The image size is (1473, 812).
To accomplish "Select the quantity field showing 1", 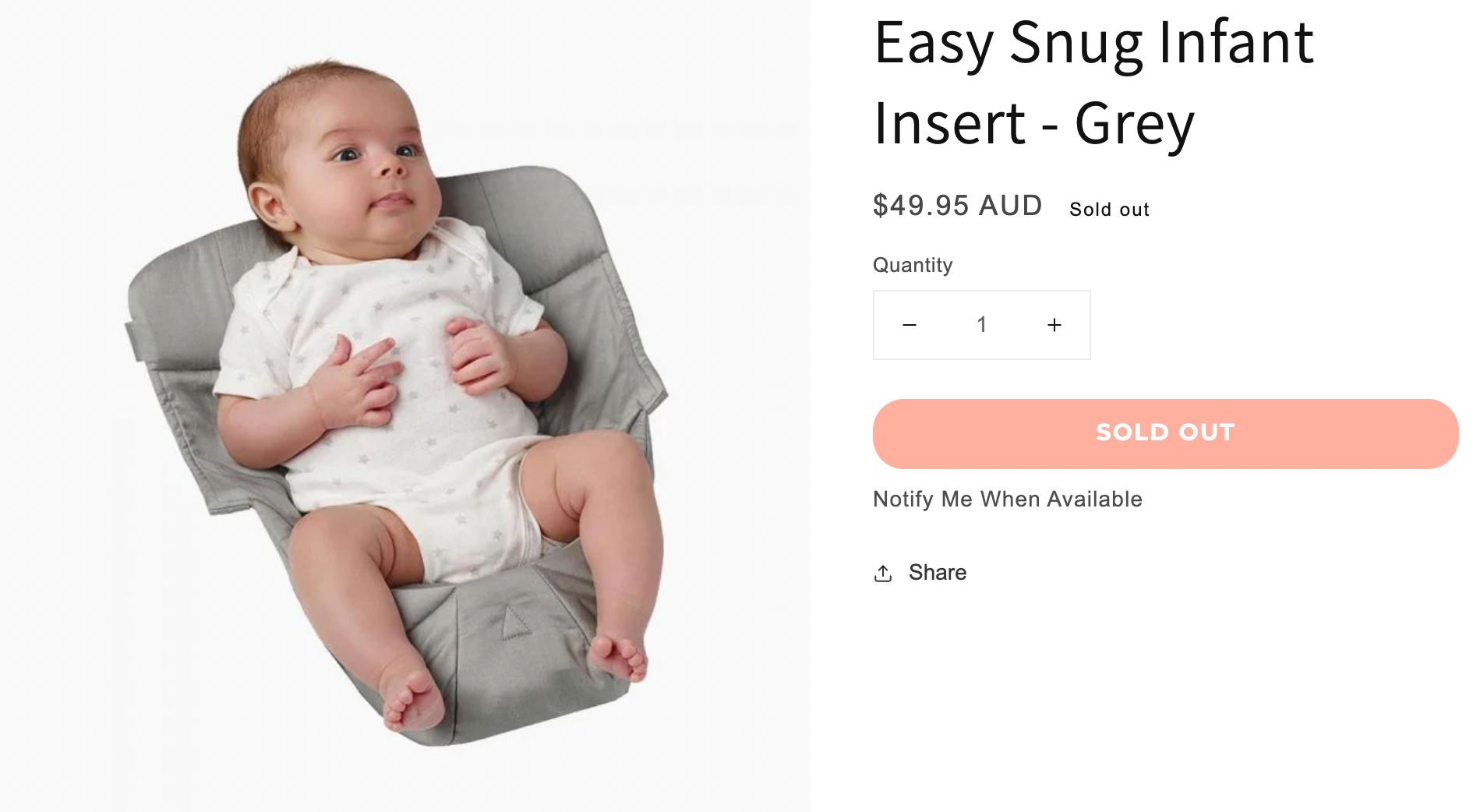I will tap(982, 325).
